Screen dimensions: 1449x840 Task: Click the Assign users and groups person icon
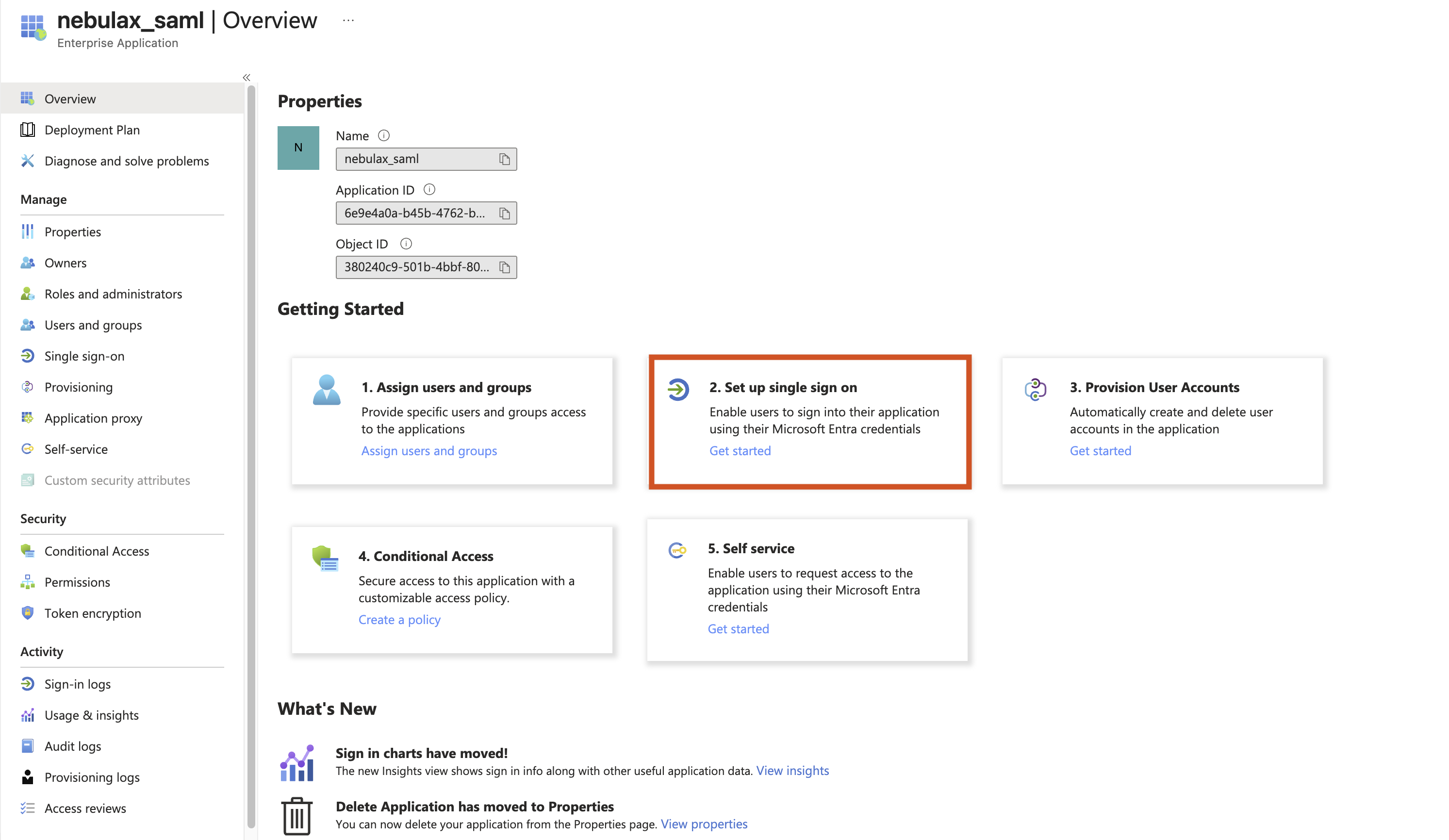(326, 390)
